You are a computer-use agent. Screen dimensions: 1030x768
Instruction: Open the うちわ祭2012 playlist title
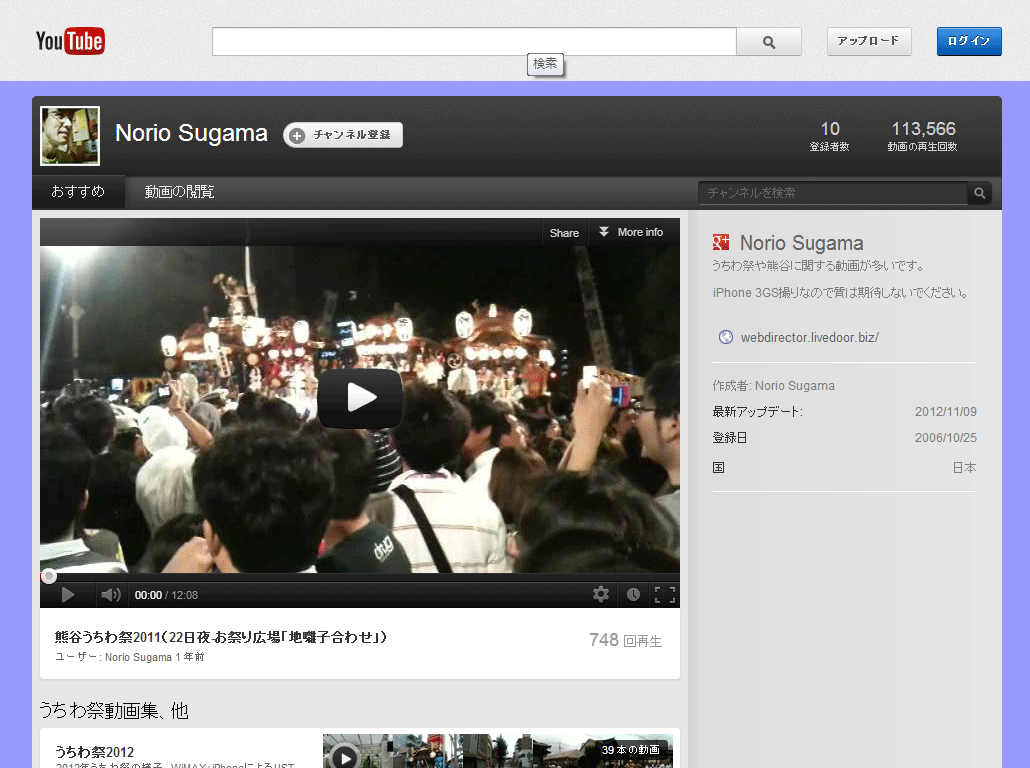pyautogui.click(x=95, y=752)
